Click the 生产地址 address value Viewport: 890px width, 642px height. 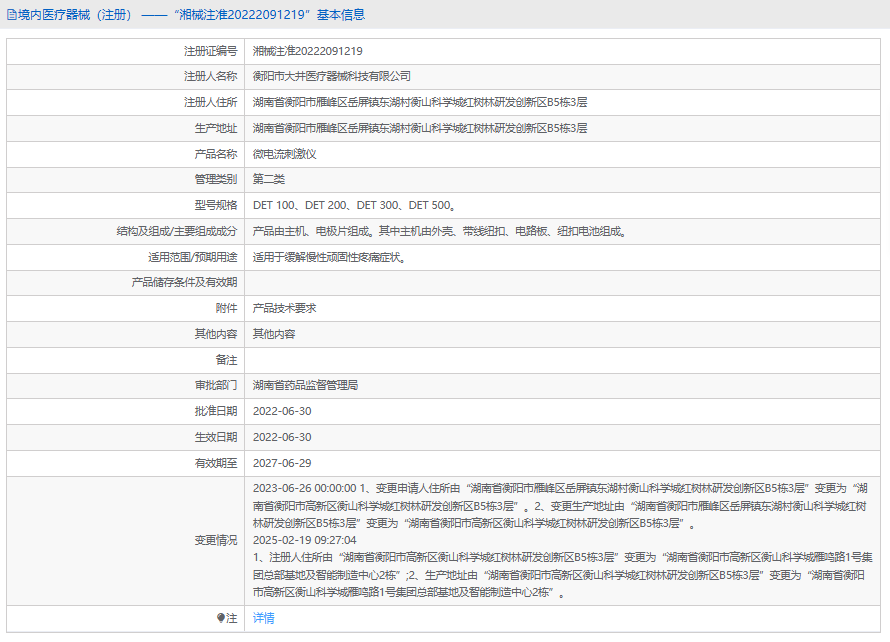420,128
